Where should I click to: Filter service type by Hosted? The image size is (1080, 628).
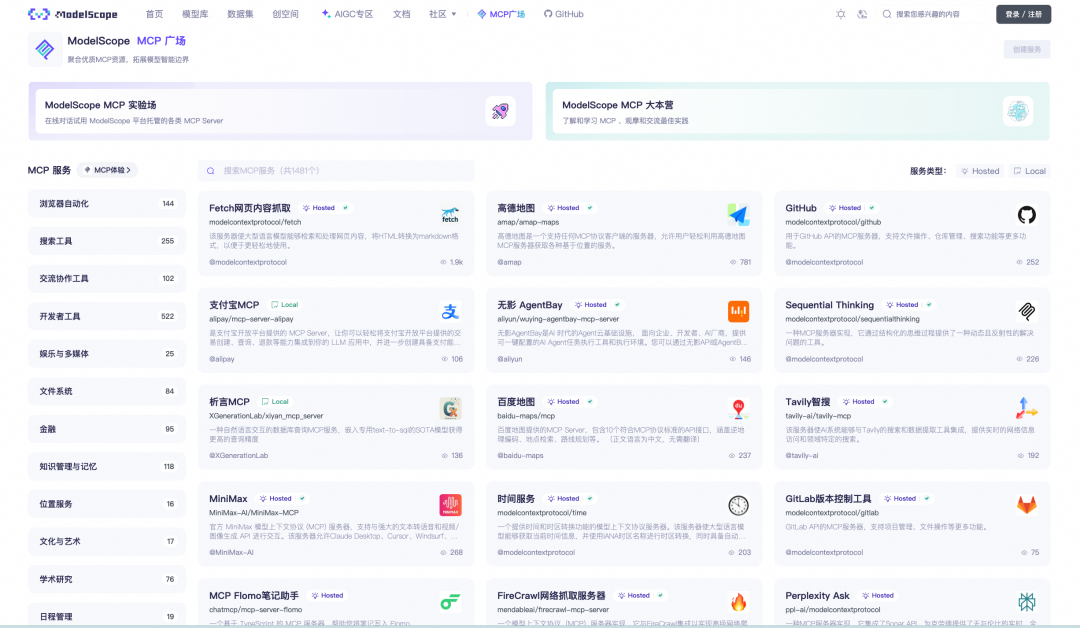980,171
